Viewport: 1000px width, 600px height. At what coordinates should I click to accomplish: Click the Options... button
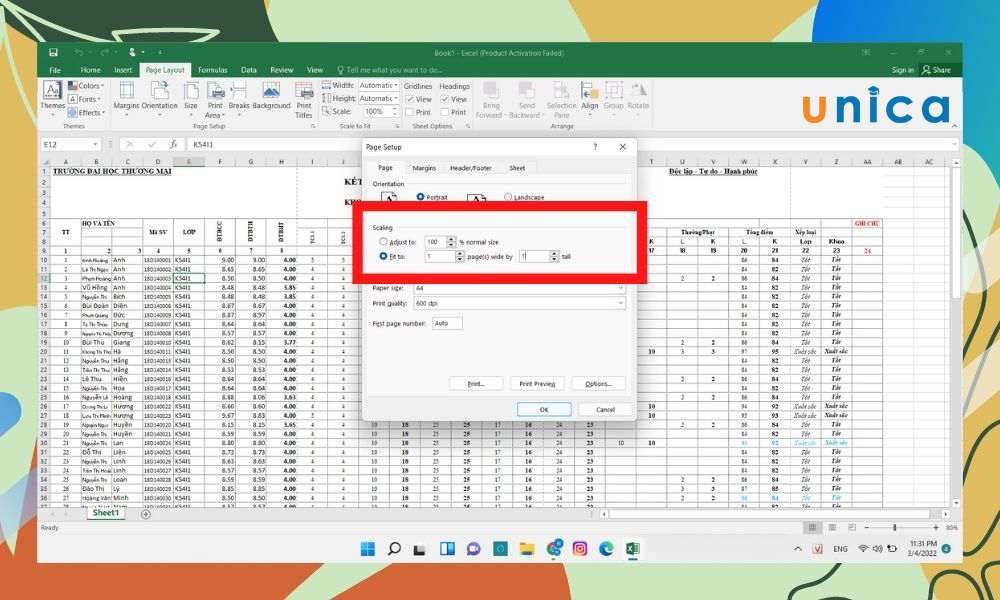coord(598,384)
